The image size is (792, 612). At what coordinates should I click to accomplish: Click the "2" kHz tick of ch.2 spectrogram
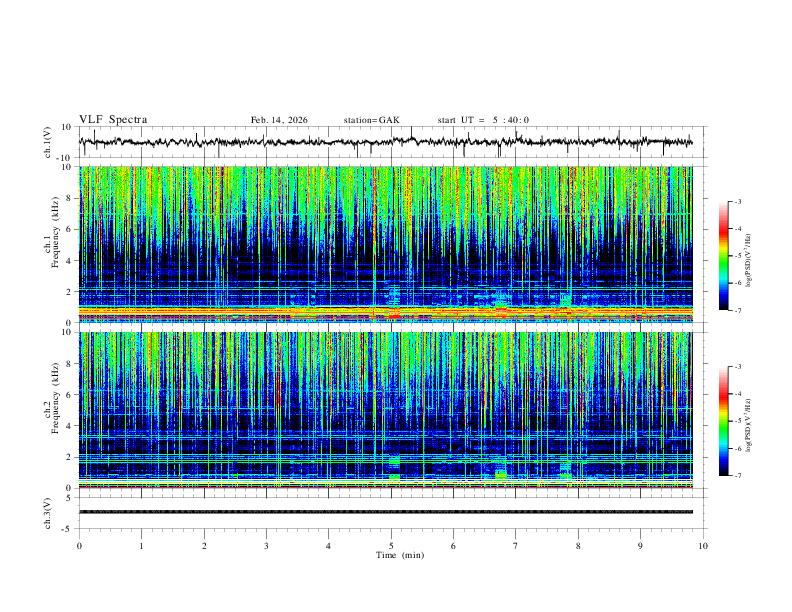(70, 457)
